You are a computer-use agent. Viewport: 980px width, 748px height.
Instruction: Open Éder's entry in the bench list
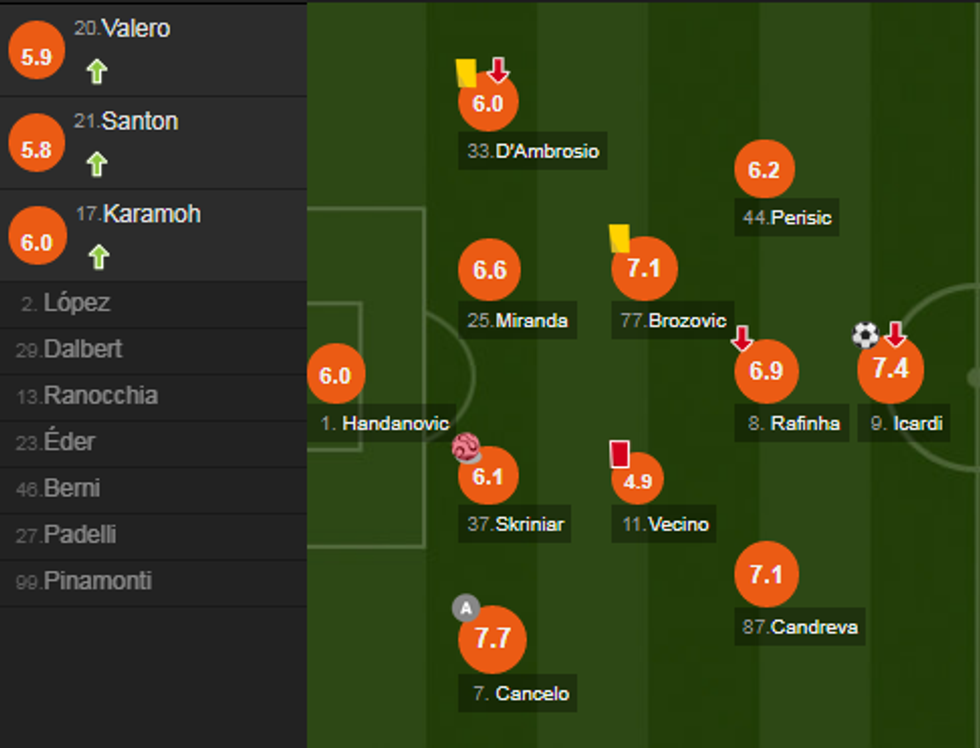click(x=70, y=442)
